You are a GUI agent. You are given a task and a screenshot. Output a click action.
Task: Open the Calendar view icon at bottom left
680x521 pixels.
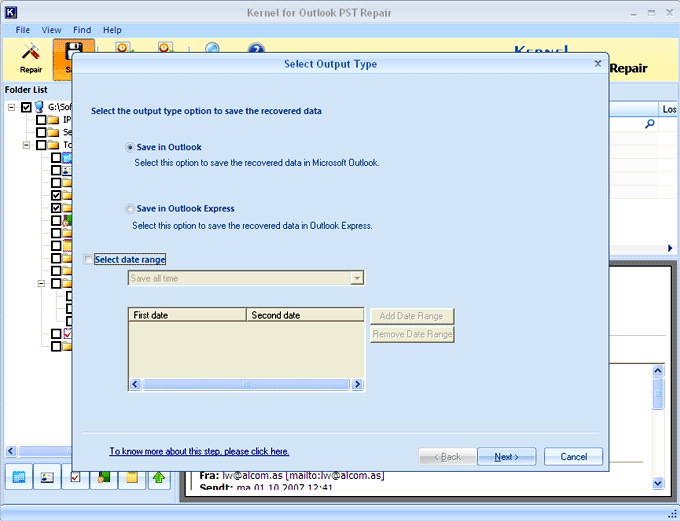19,477
